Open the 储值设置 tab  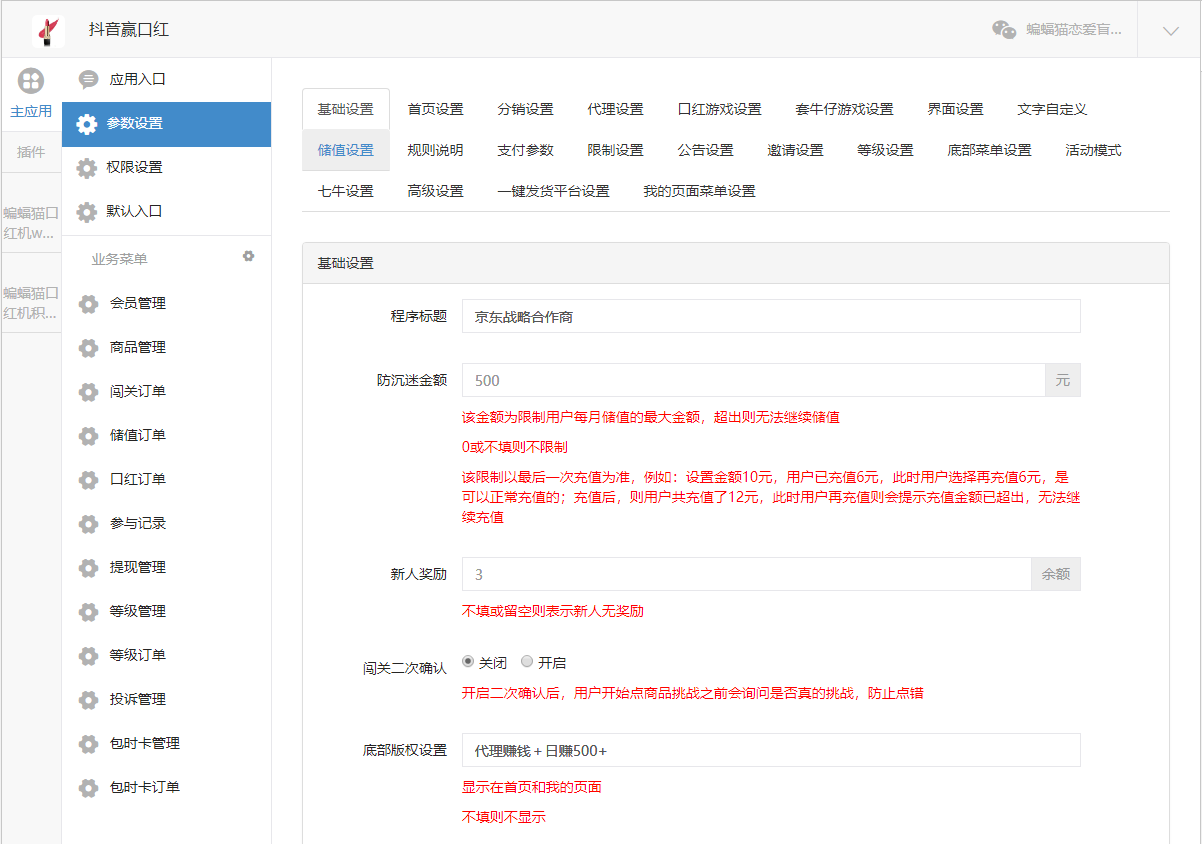pos(345,150)
